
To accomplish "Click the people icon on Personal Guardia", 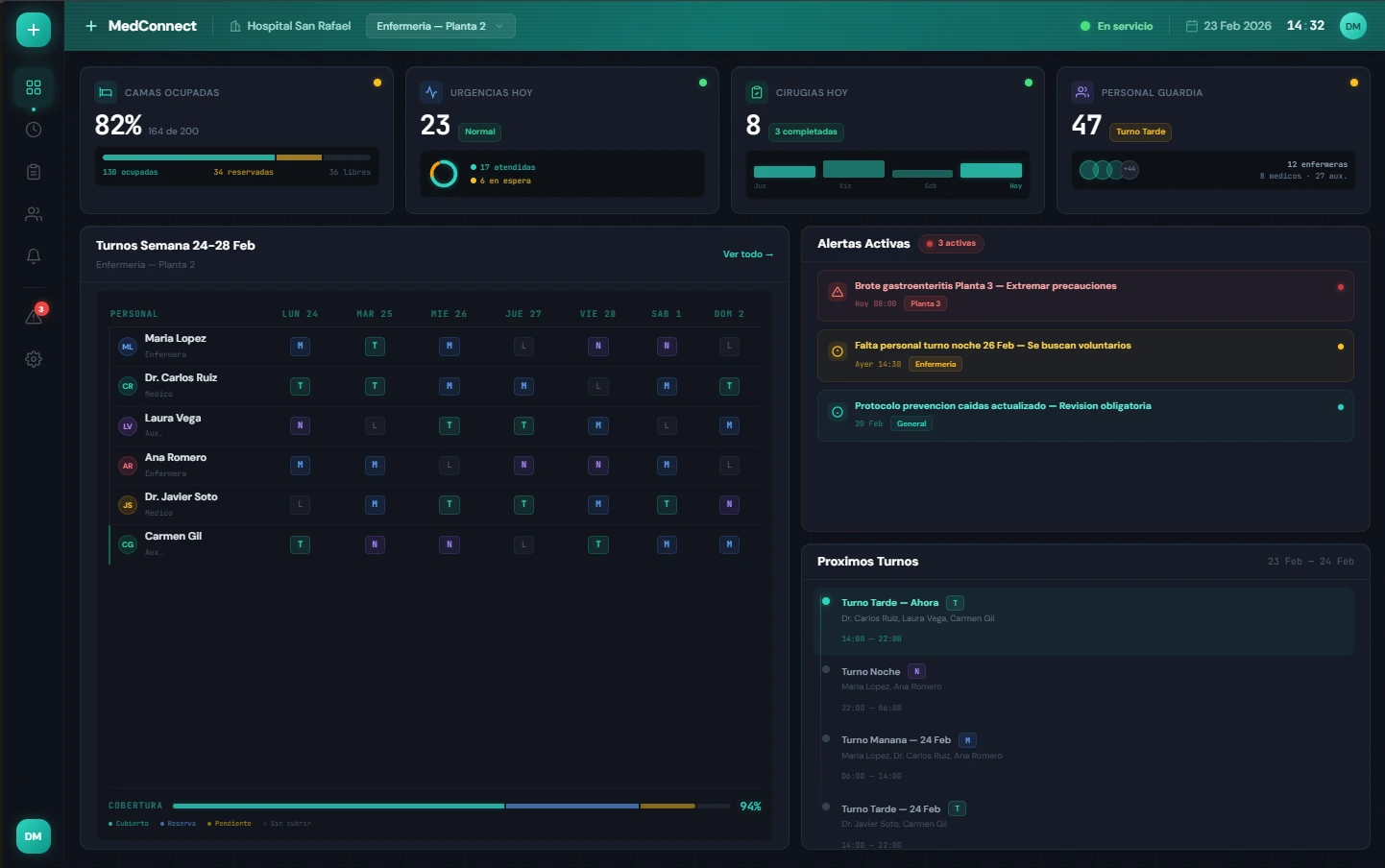I will click(1082, 92).
